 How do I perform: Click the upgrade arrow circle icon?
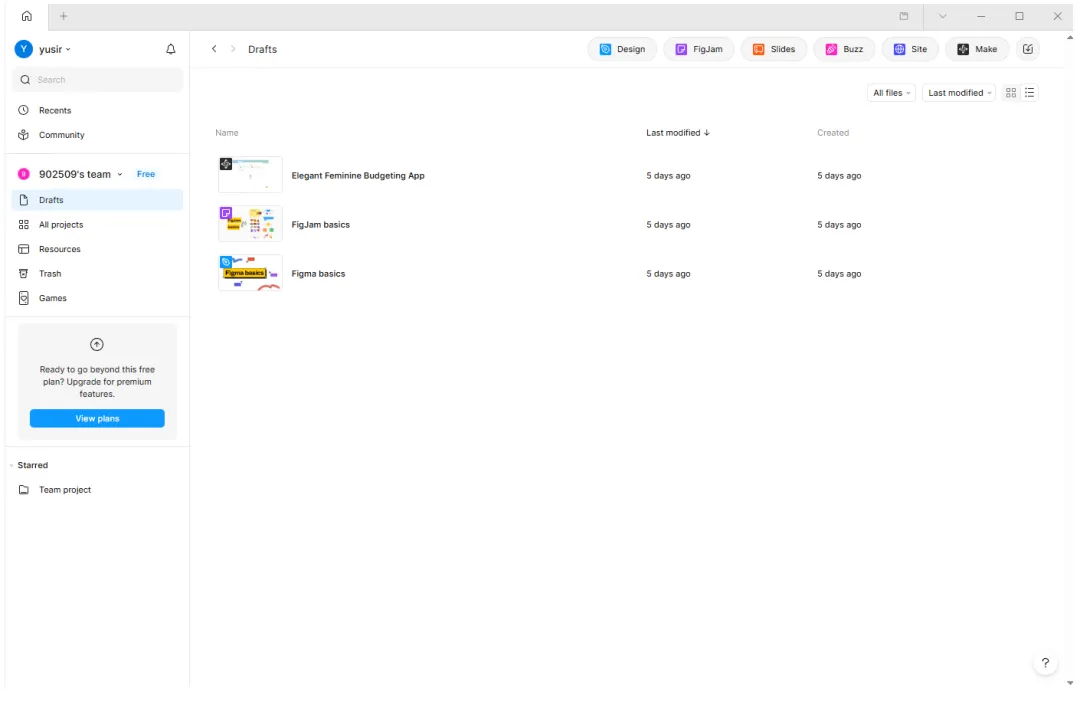coord(96,344)
